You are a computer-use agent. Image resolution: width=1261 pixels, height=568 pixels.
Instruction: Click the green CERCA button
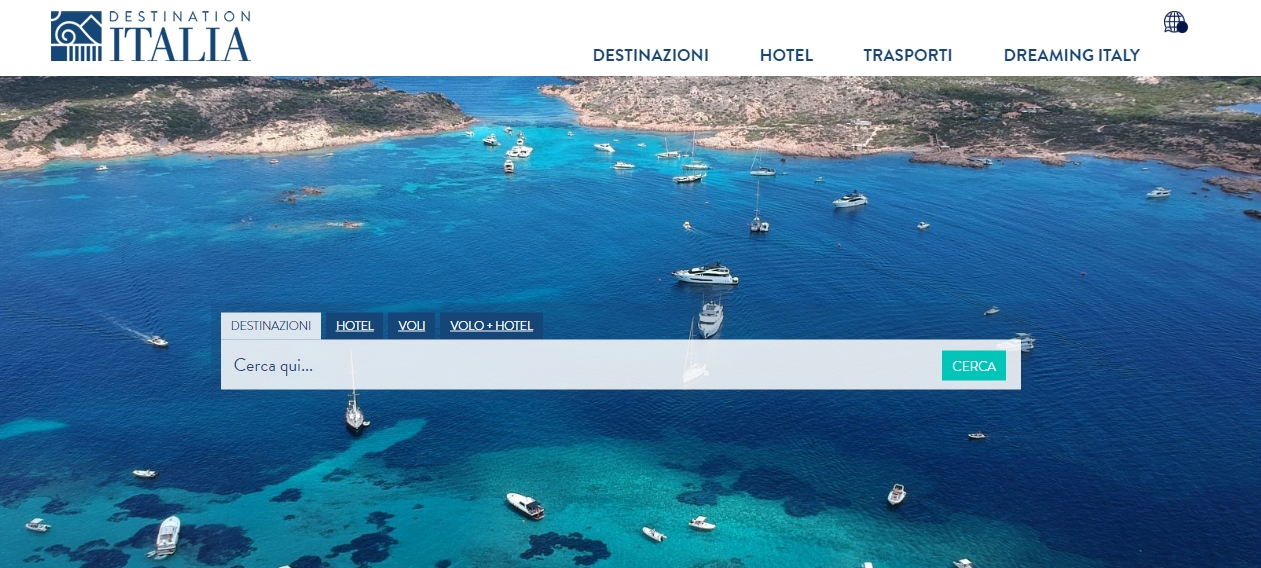point(974,366)
